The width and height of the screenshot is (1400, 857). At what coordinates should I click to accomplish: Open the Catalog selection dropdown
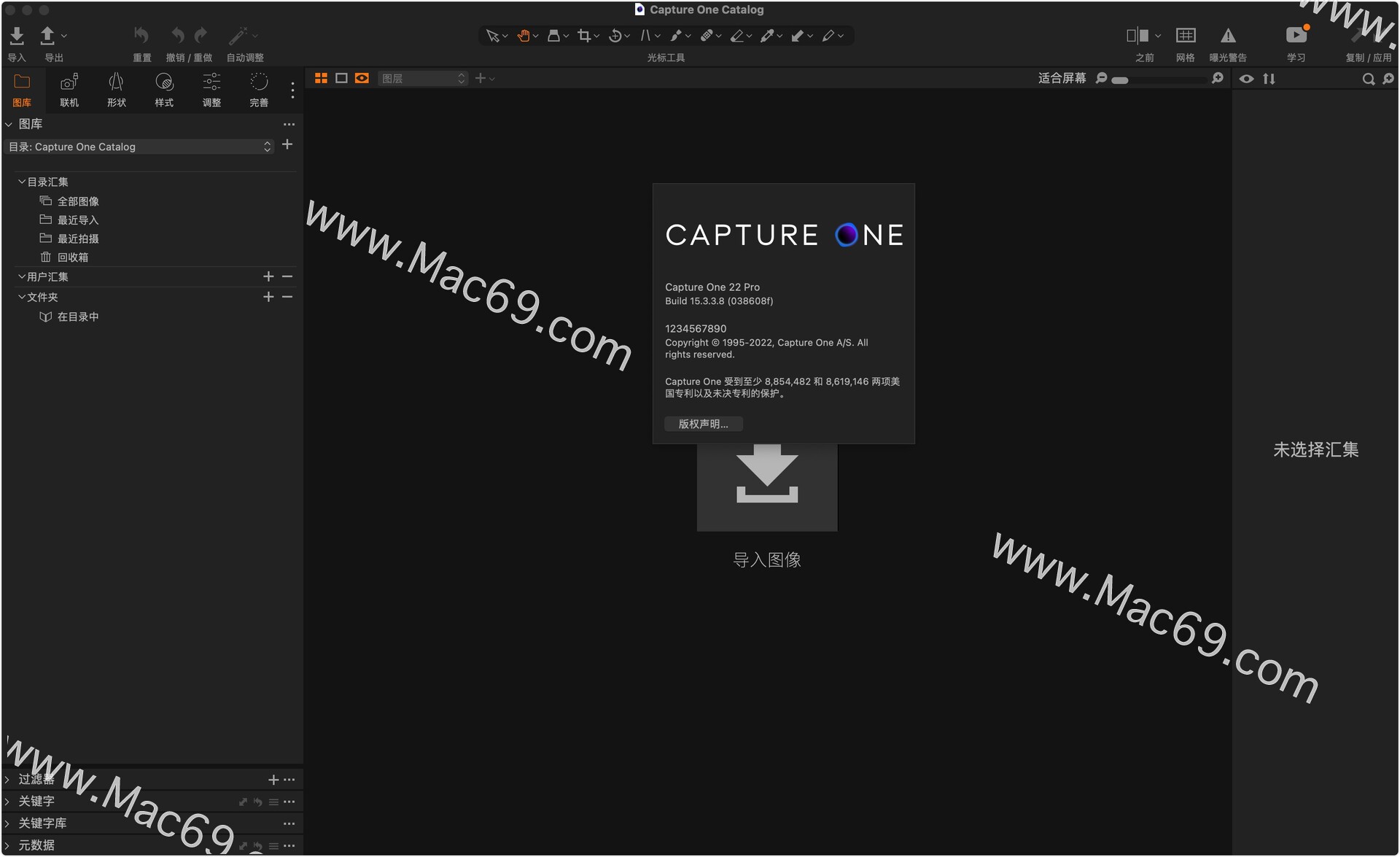coord(139,147)
